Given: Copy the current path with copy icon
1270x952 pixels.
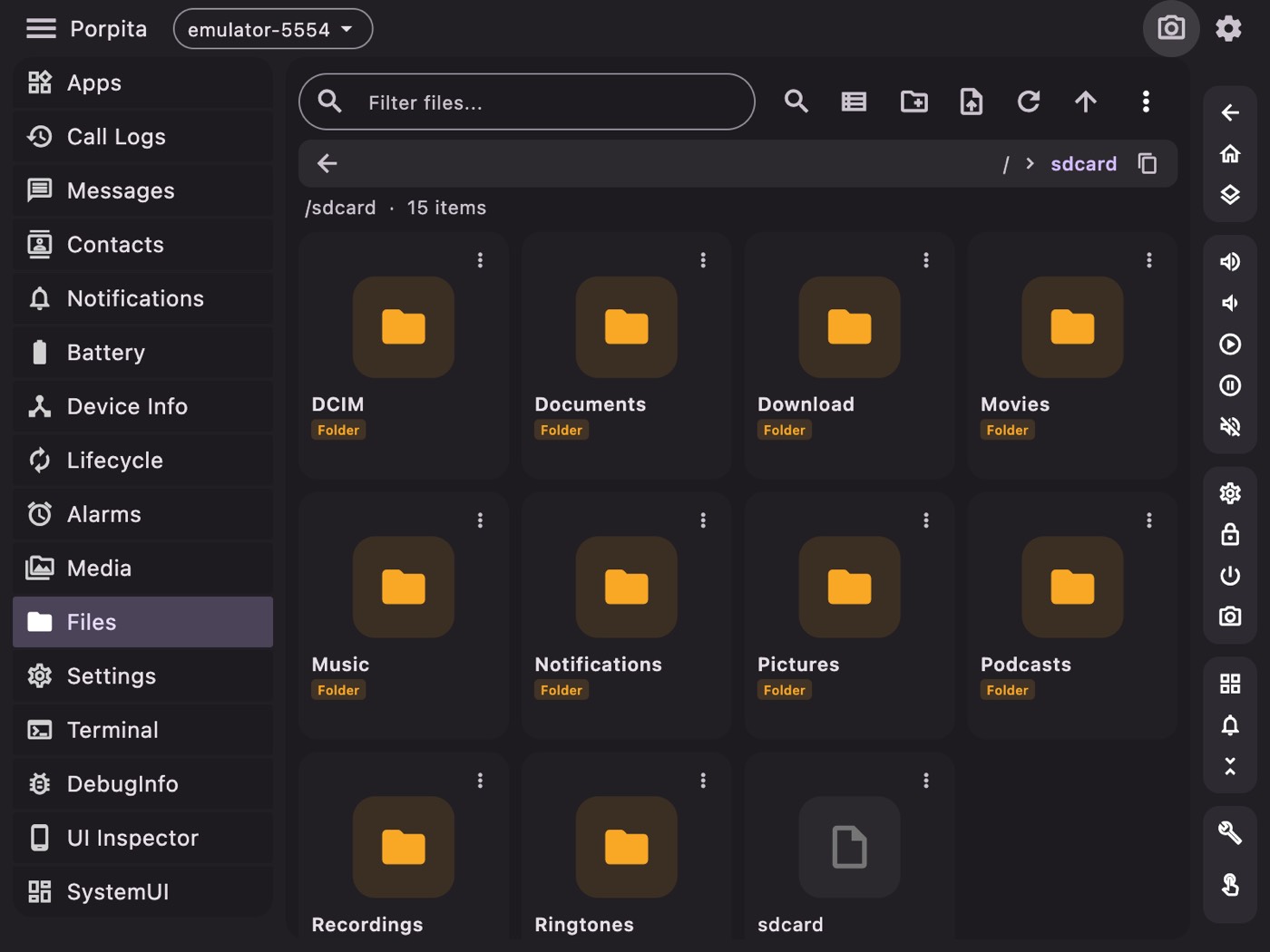Looking at the screenshot, I should [x=1148, y=163].
